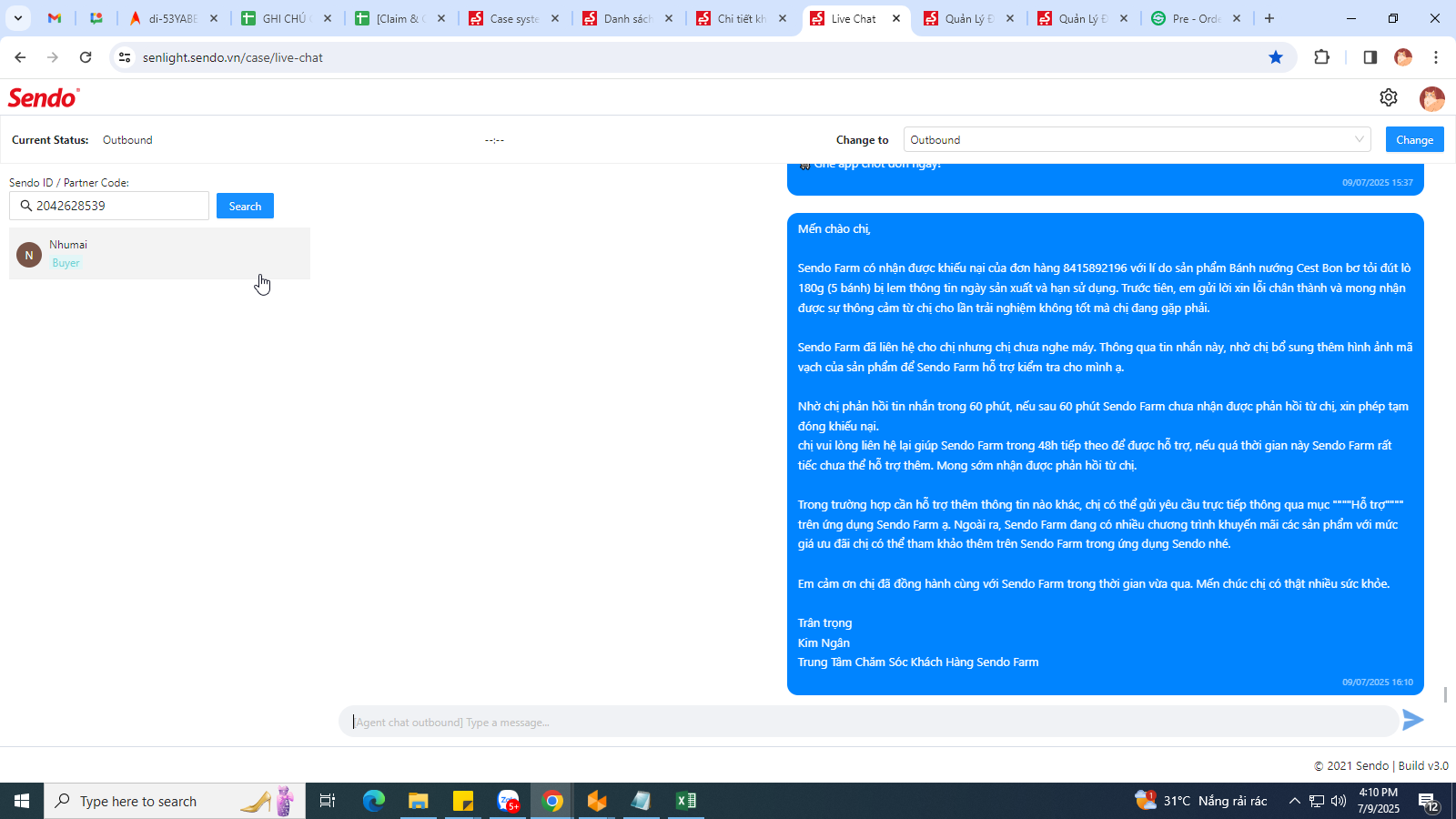Open network icon in system tray
Screen dimensions: 1456x819
(1317, 801)
